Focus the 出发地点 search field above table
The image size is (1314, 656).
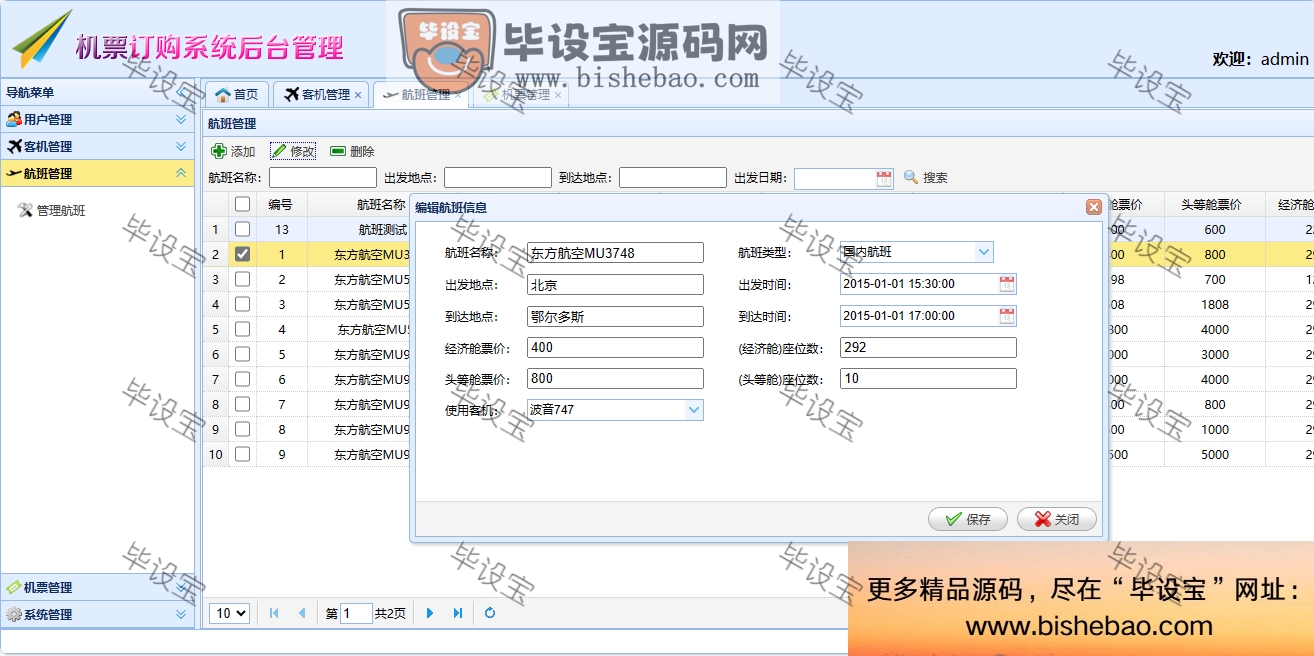[498, 178]
